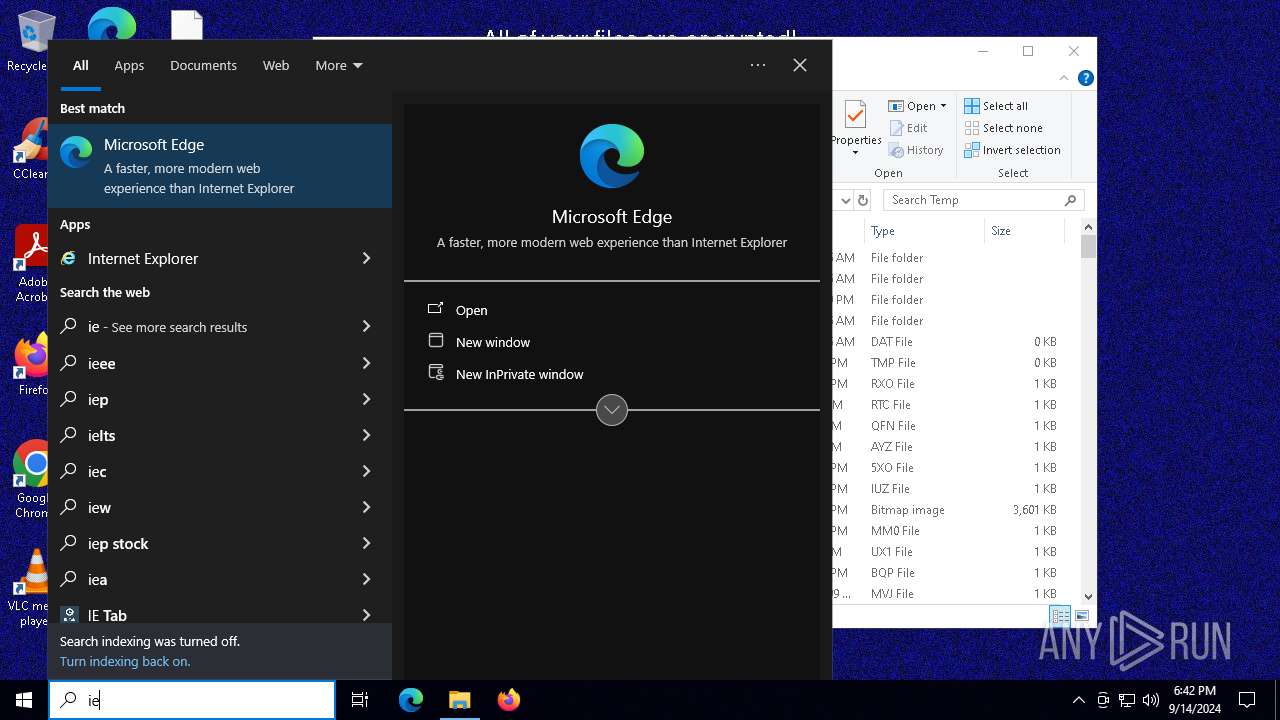Open the search panel options ellipsis
The height and width of the screenshot is (720, 1280).
758,65
